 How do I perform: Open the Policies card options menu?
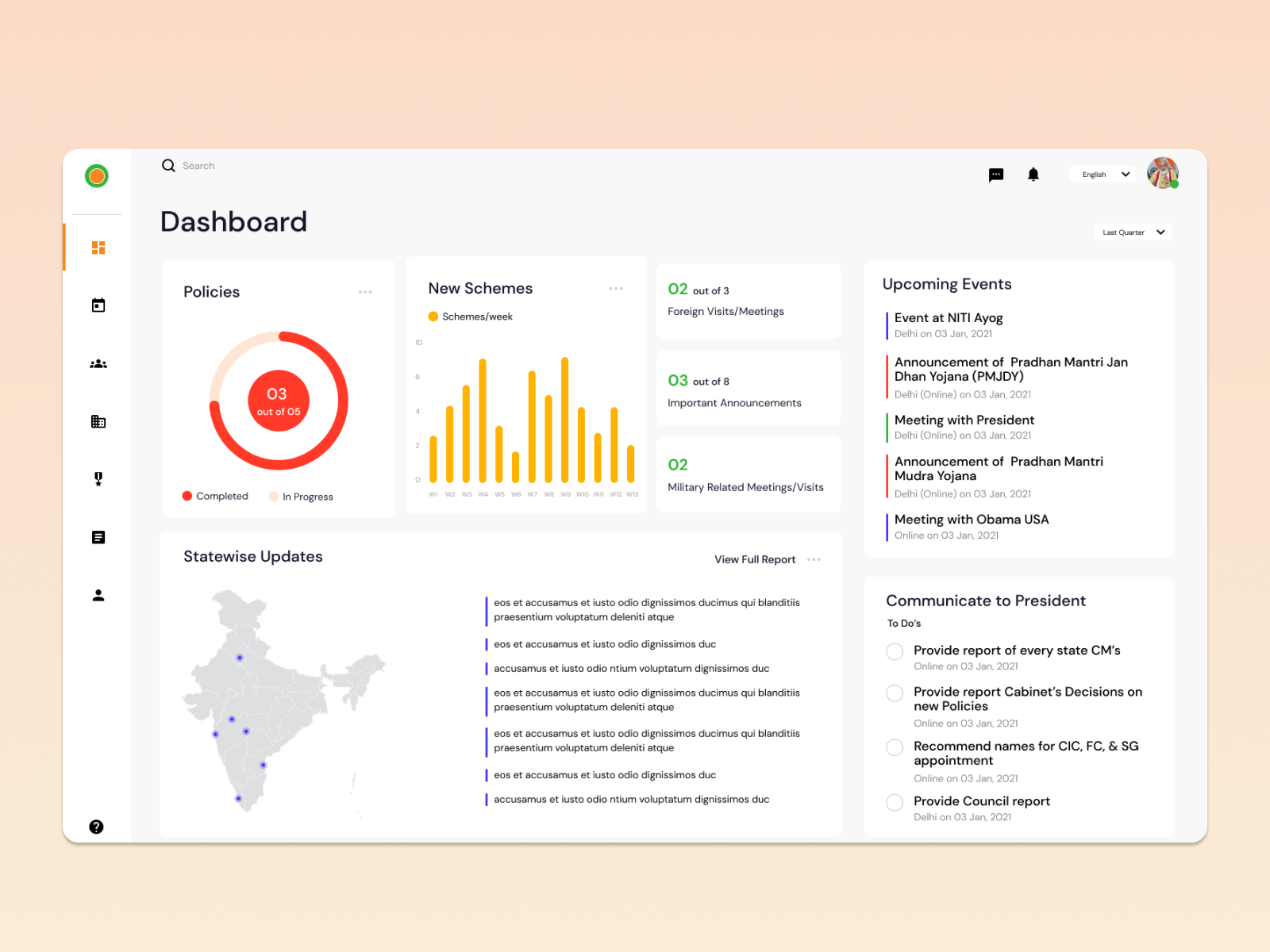366,292
